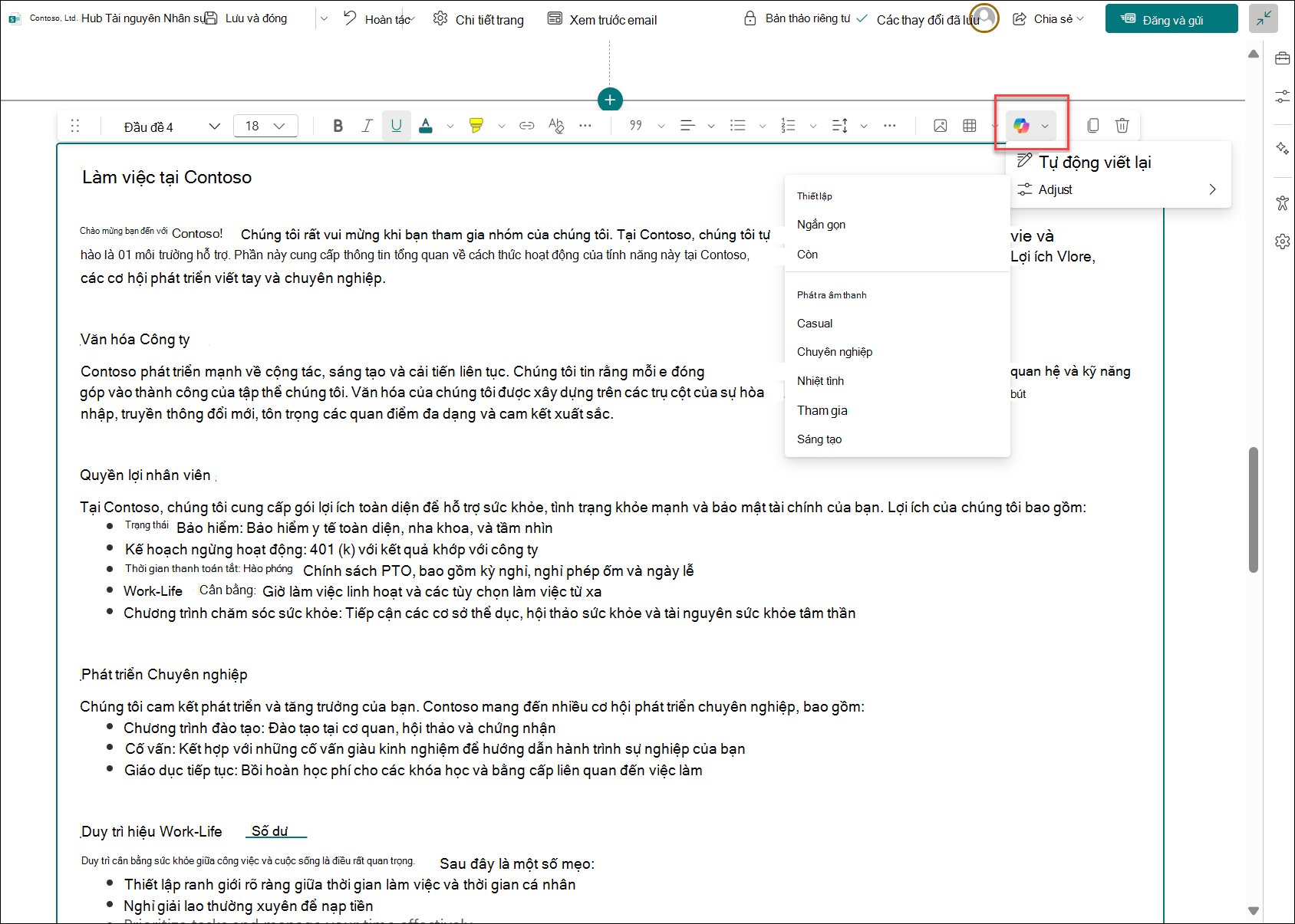This screenshot has height=924, width=1295.
Task: Insert an image
Action: point(940,126)
